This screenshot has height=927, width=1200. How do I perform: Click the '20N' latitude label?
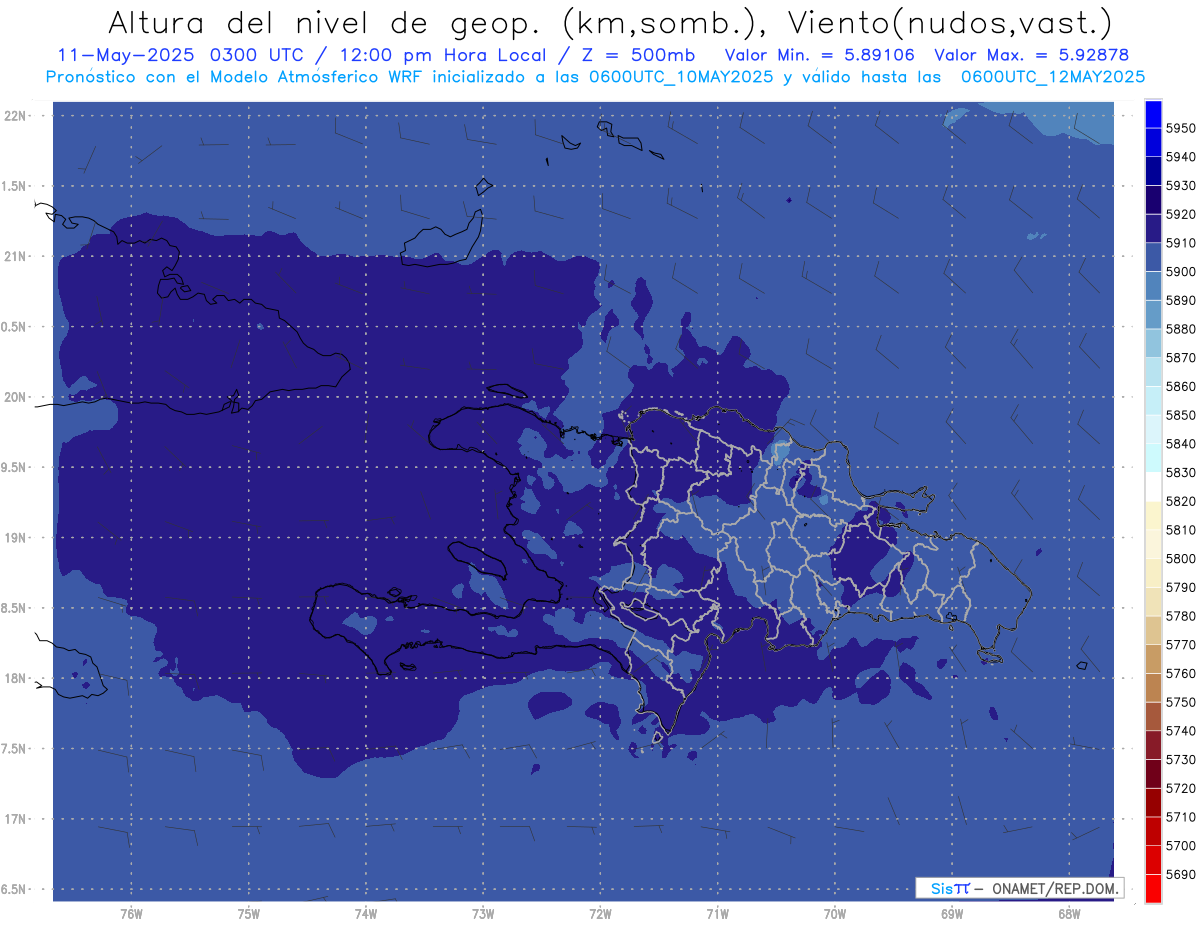tap(15, 397)
